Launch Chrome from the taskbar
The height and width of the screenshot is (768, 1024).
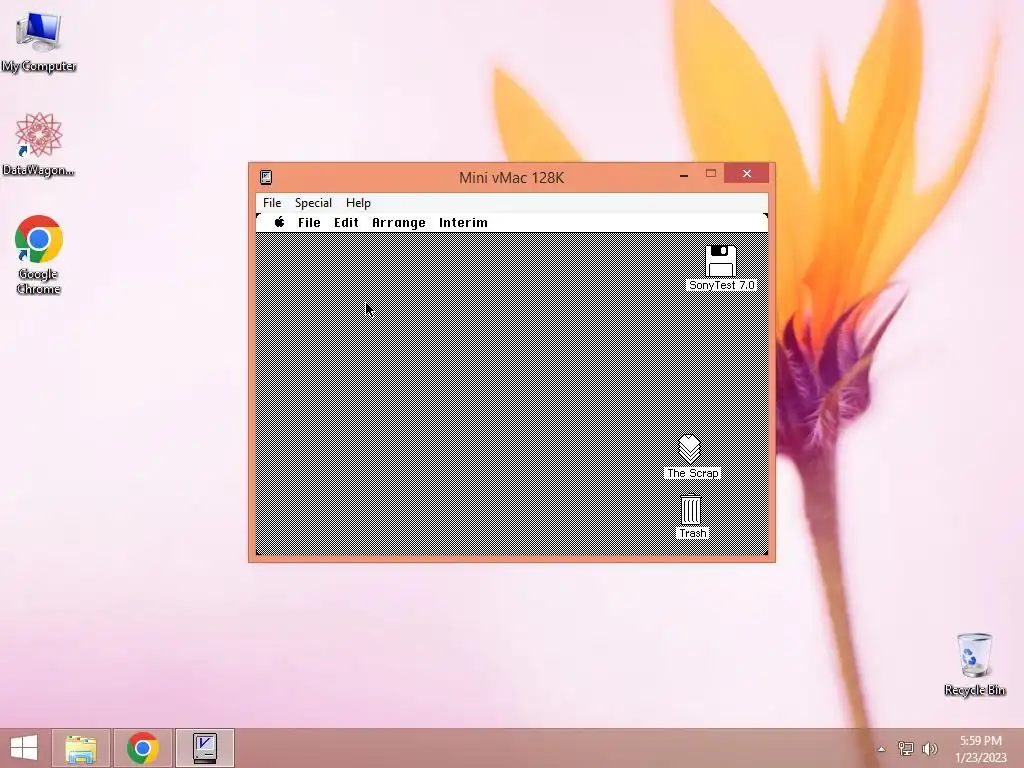click(143, 748)
